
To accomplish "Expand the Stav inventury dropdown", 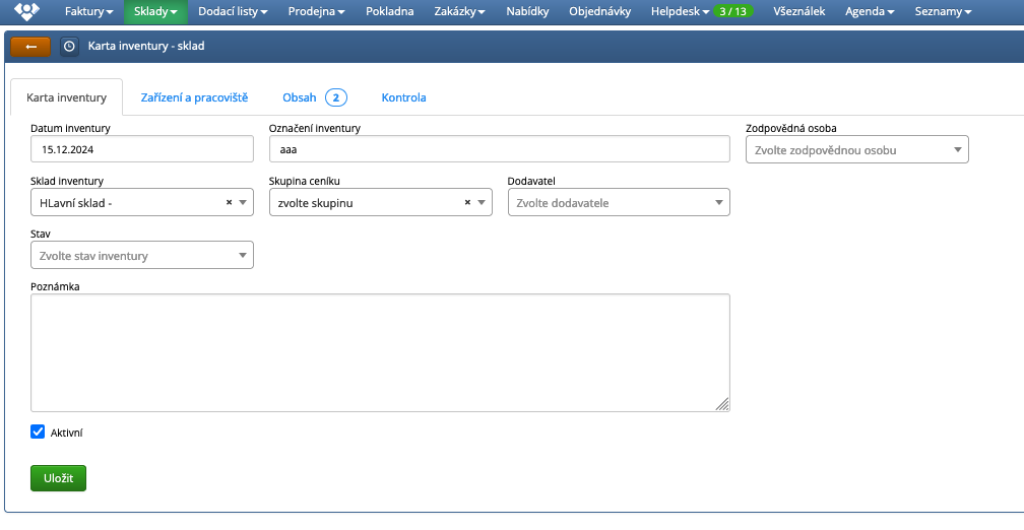I will point(141,256).
